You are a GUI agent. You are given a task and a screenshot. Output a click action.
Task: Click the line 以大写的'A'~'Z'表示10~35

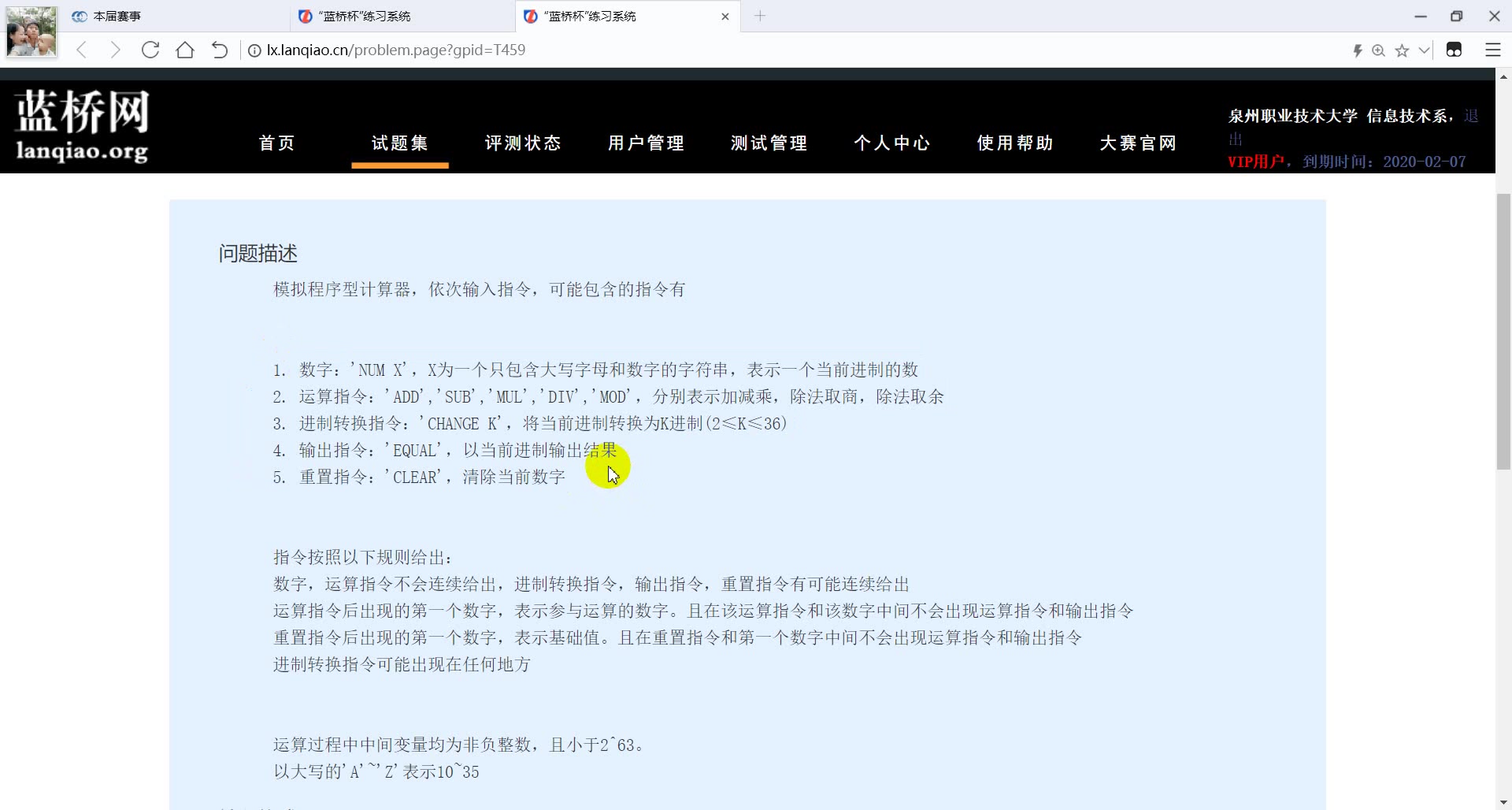(376, 771)
